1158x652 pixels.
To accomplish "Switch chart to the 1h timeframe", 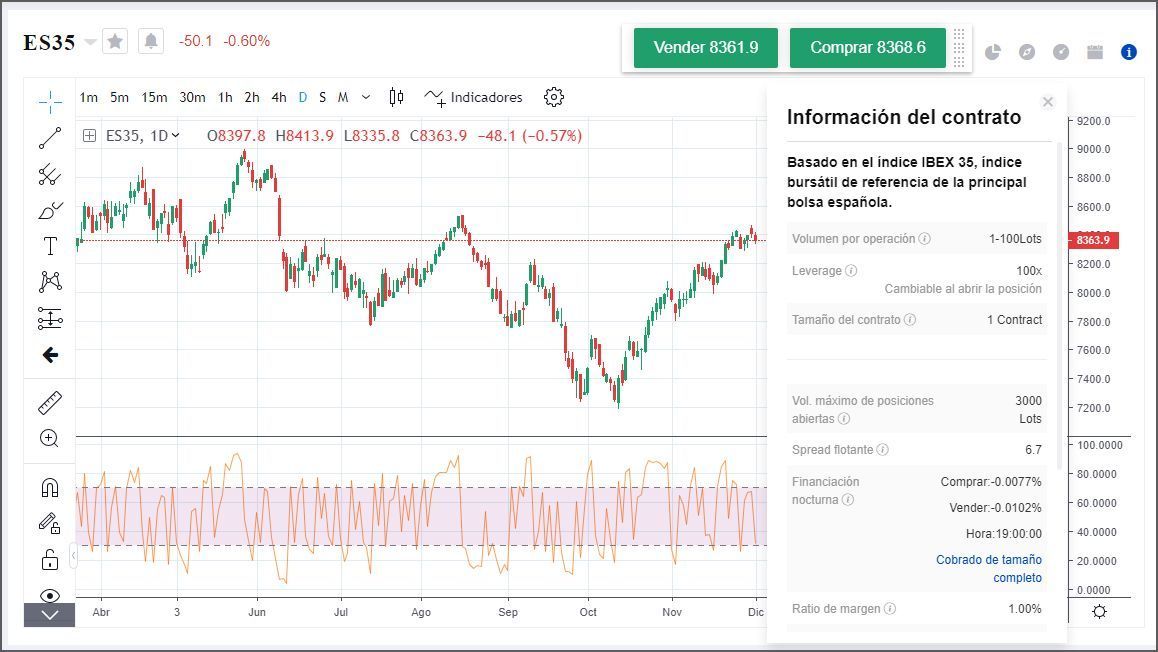I will (x=226, y=97).
